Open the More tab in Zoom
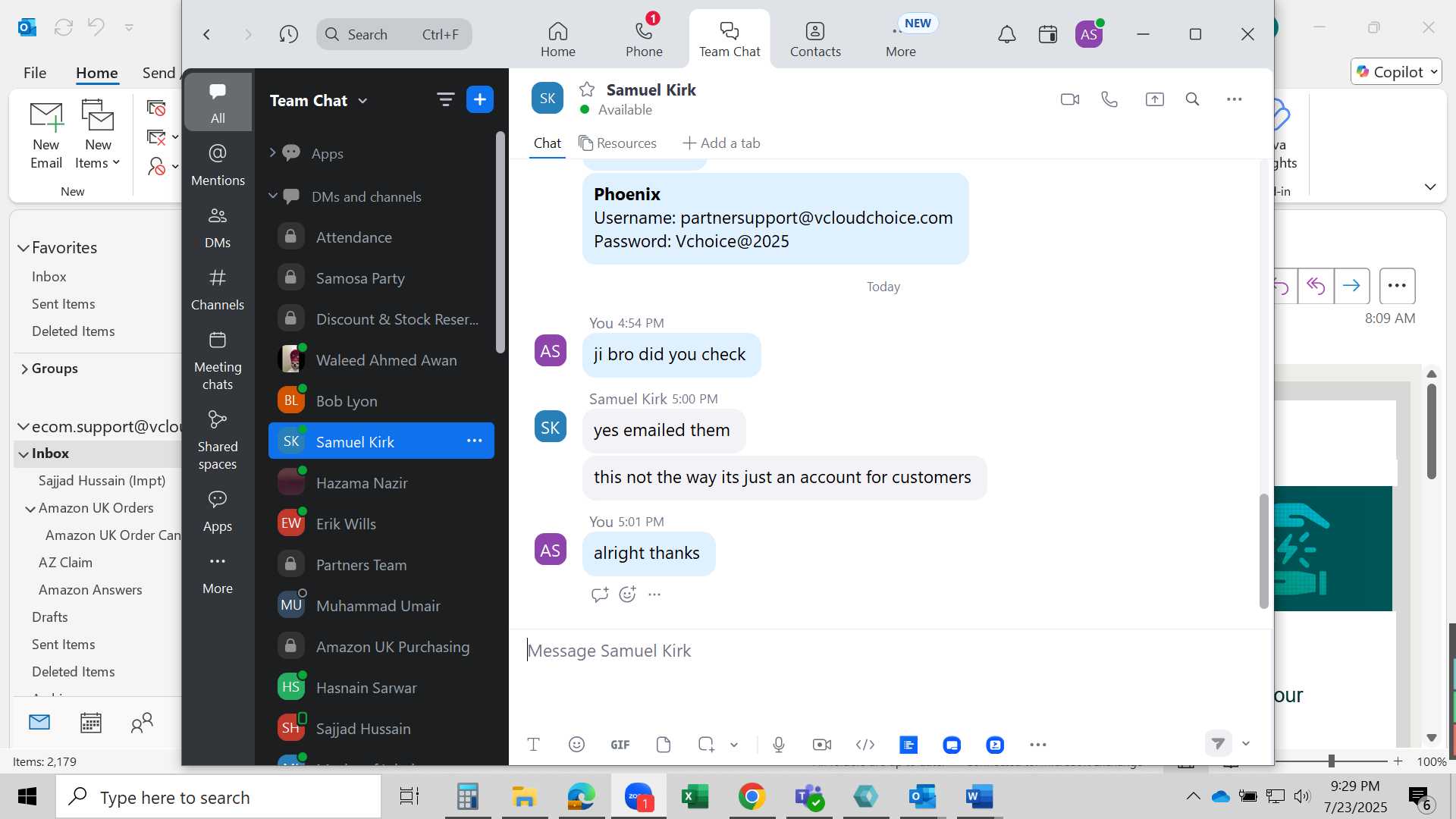Screen dimensions: 1456x819 [x=901, y=39]
